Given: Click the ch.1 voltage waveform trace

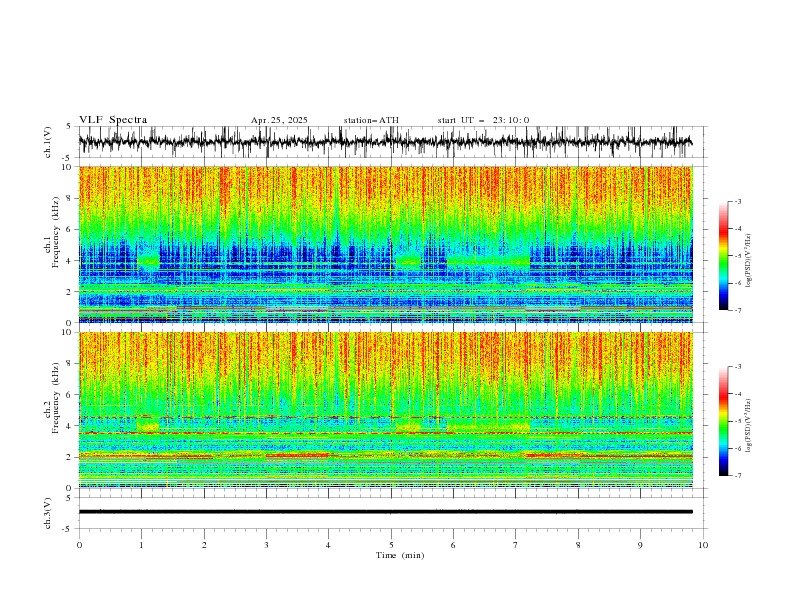Looking at the screenshot, I should tap(385, 142).
